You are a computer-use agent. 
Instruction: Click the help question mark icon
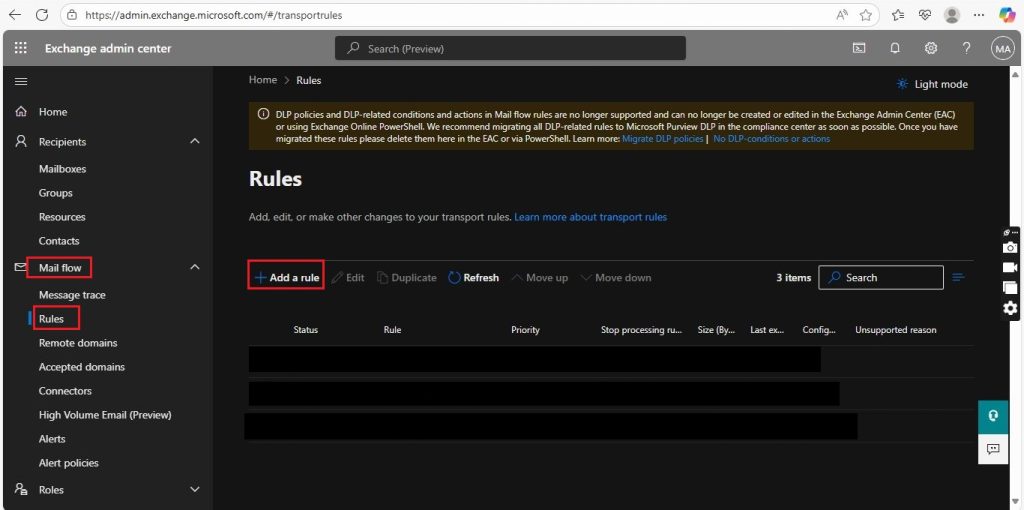coord(967,48)
